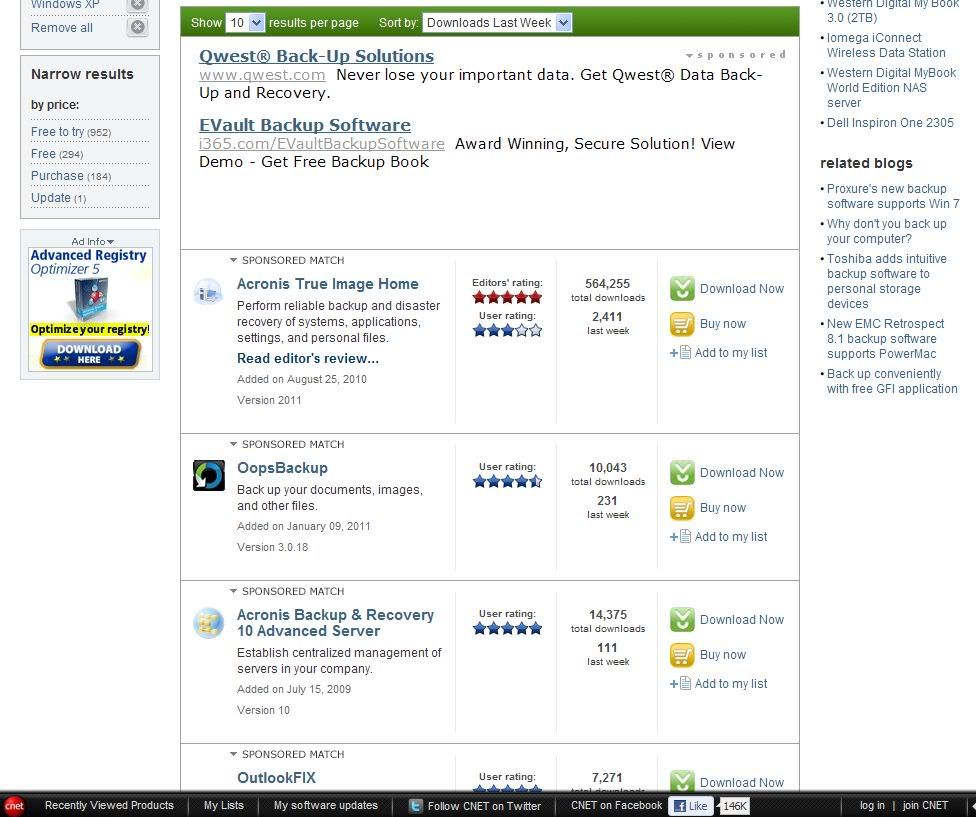The width and height of the screenshot is (976, 817).
Task: Open My software updates in bottom bar
Action: coord(326,805)
